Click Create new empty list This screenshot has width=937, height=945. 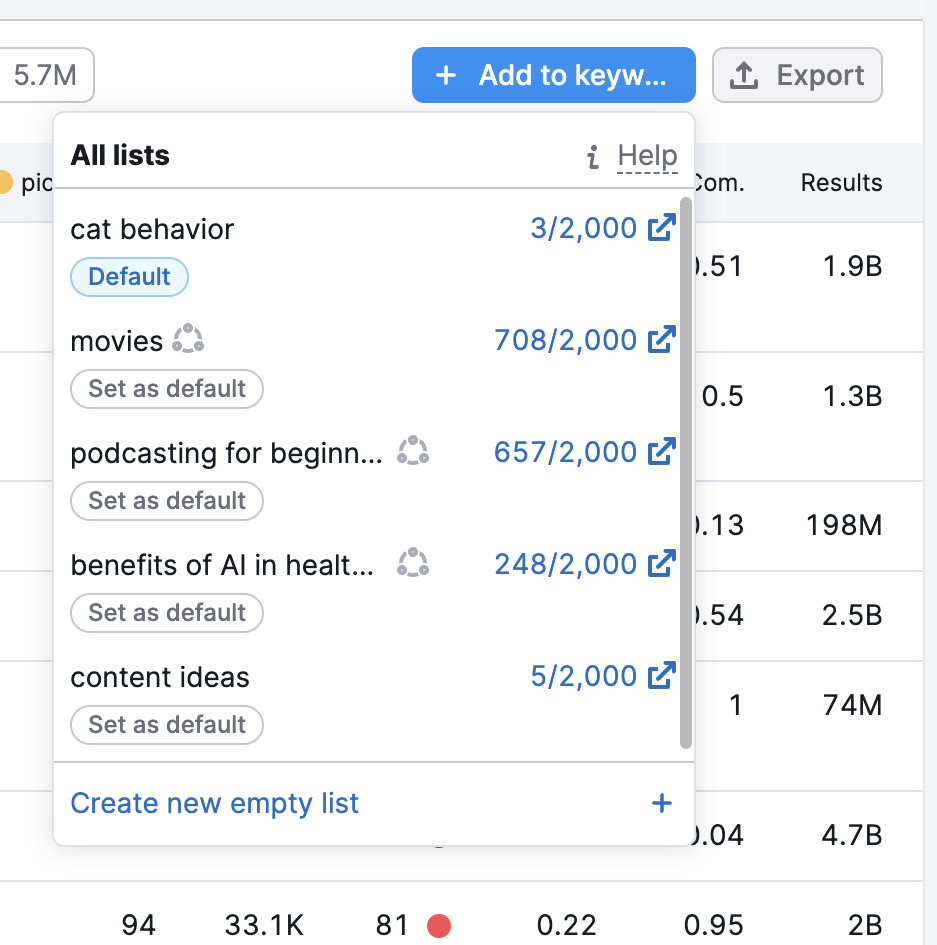click(x=215, y=803)
